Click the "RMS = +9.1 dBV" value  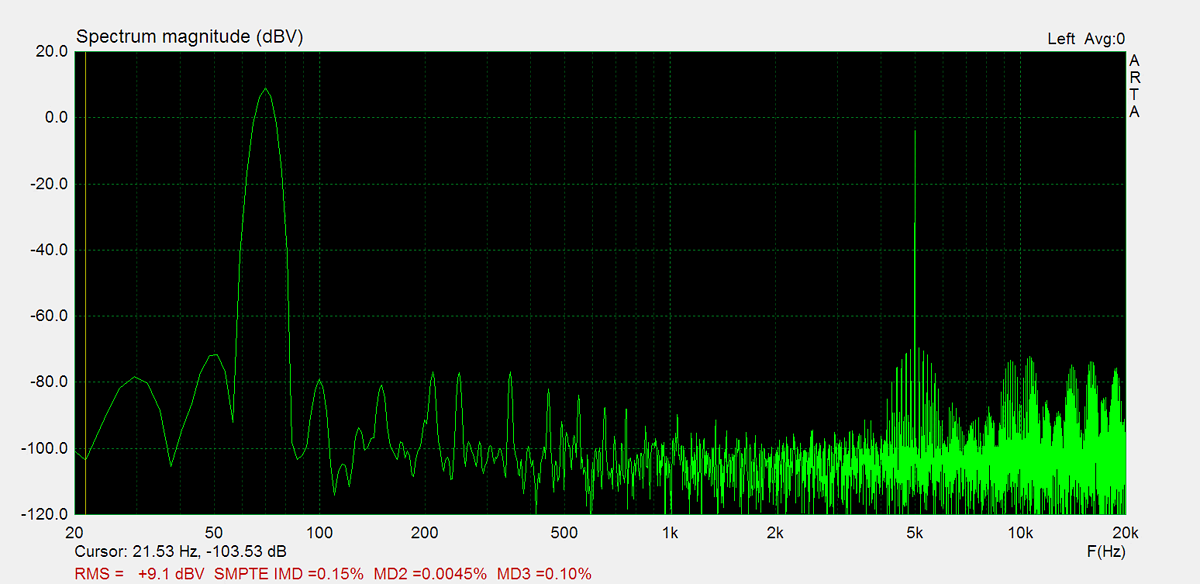coord(140,574)
